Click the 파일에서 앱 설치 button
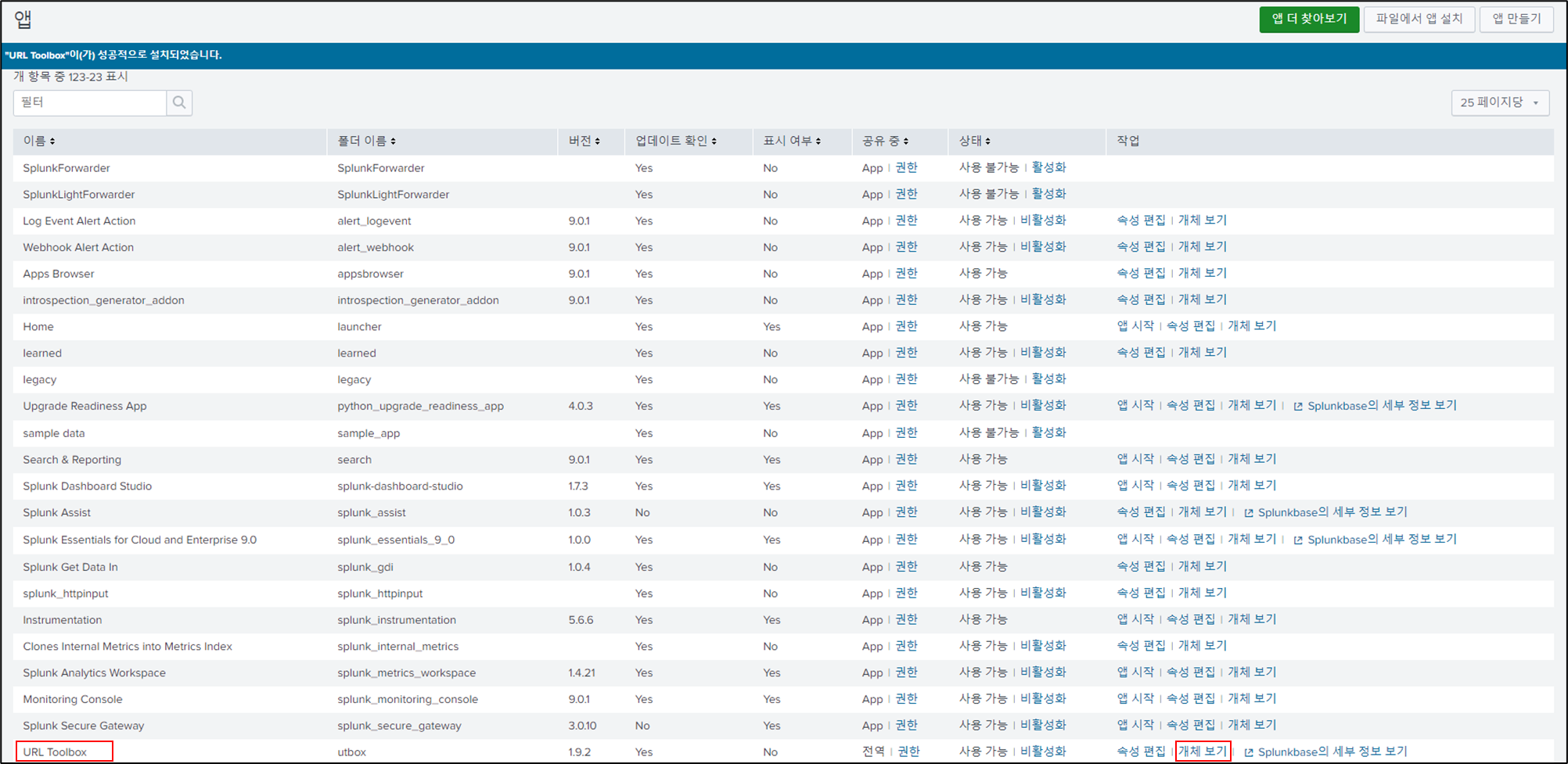1568x764 pixels. 1419,19
